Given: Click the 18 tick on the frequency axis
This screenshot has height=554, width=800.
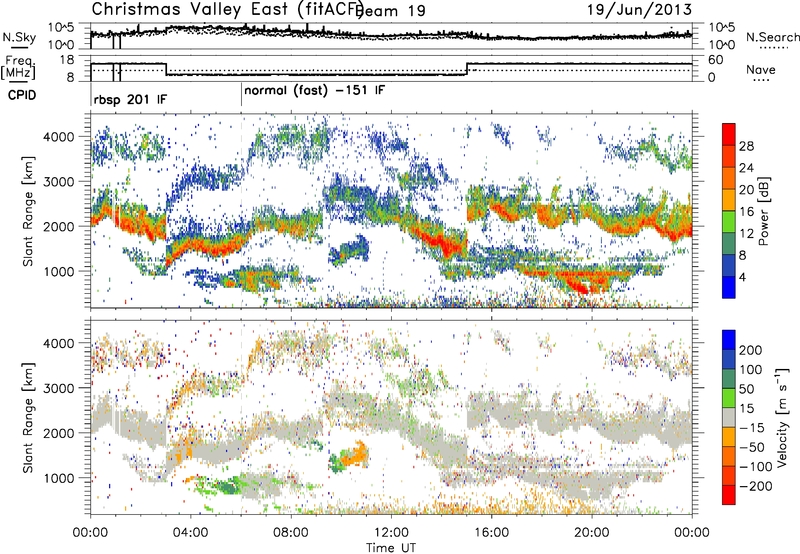Looking at the screenshot, I should click(67, 60).
